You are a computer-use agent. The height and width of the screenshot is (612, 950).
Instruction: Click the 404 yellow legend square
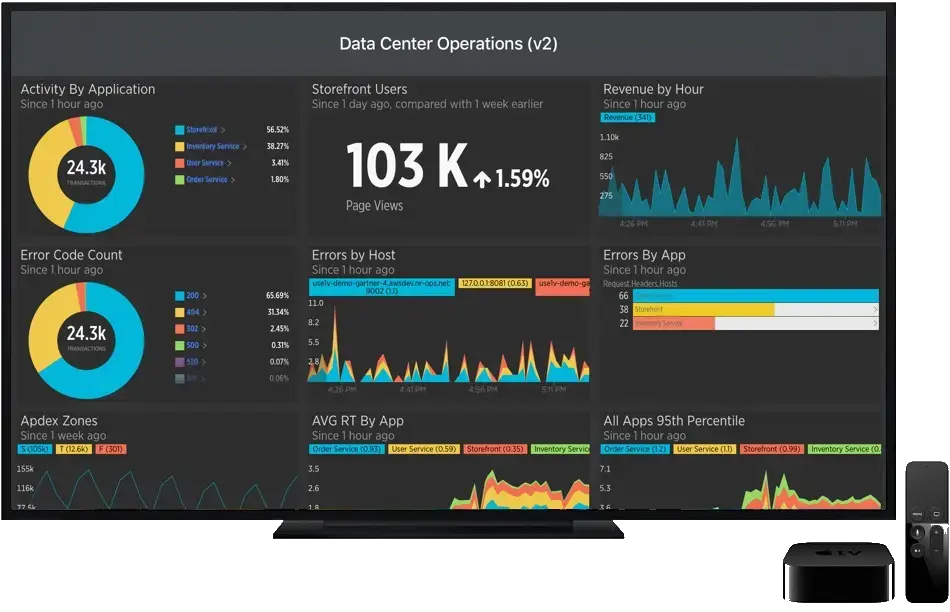point(179,312)
